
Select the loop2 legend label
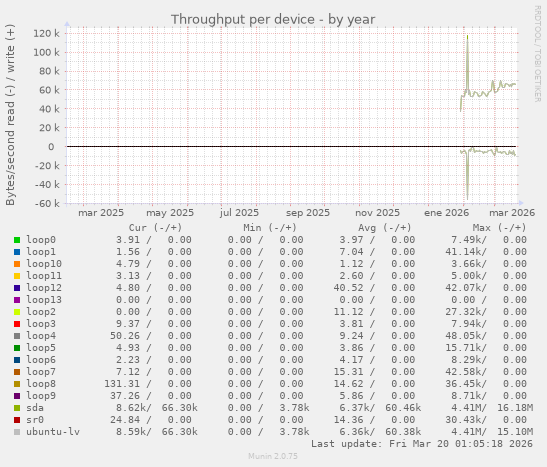pyautogui.click(x=41, y=311)
